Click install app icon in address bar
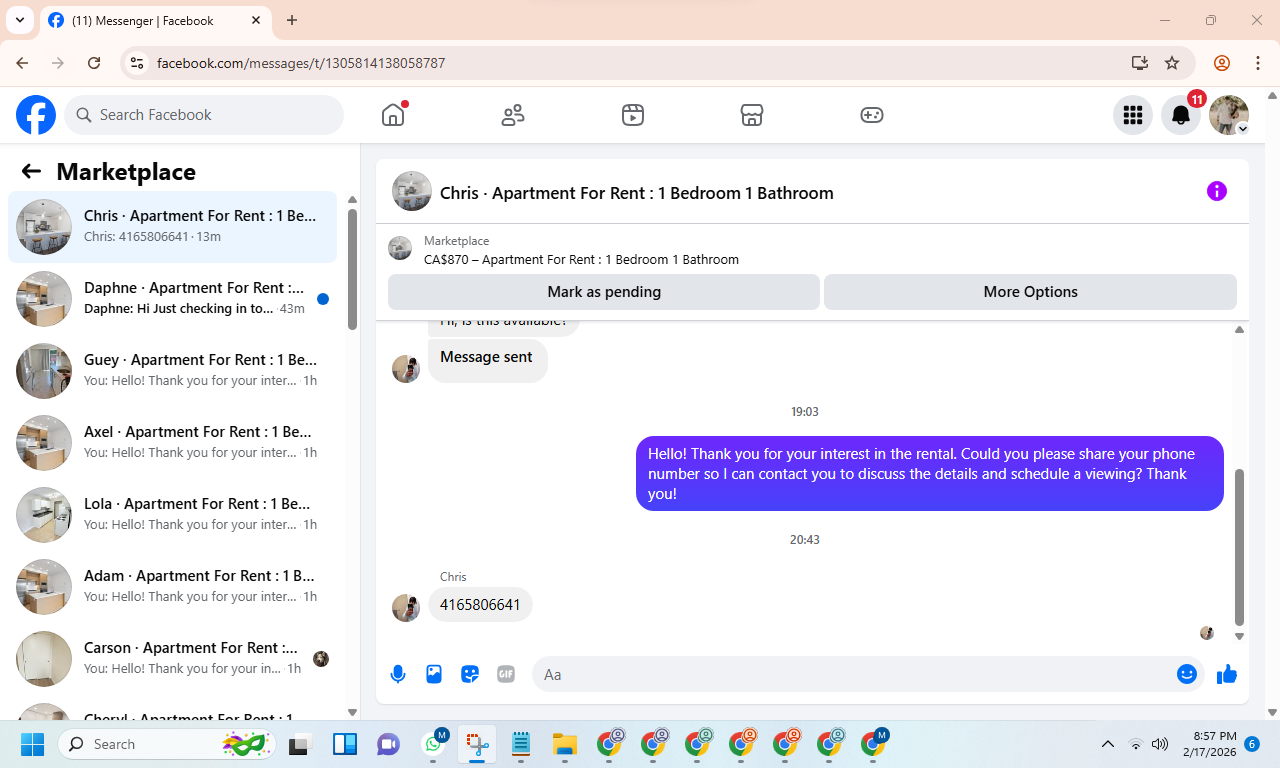1280x768 pixels. [x=1139, y=63]
